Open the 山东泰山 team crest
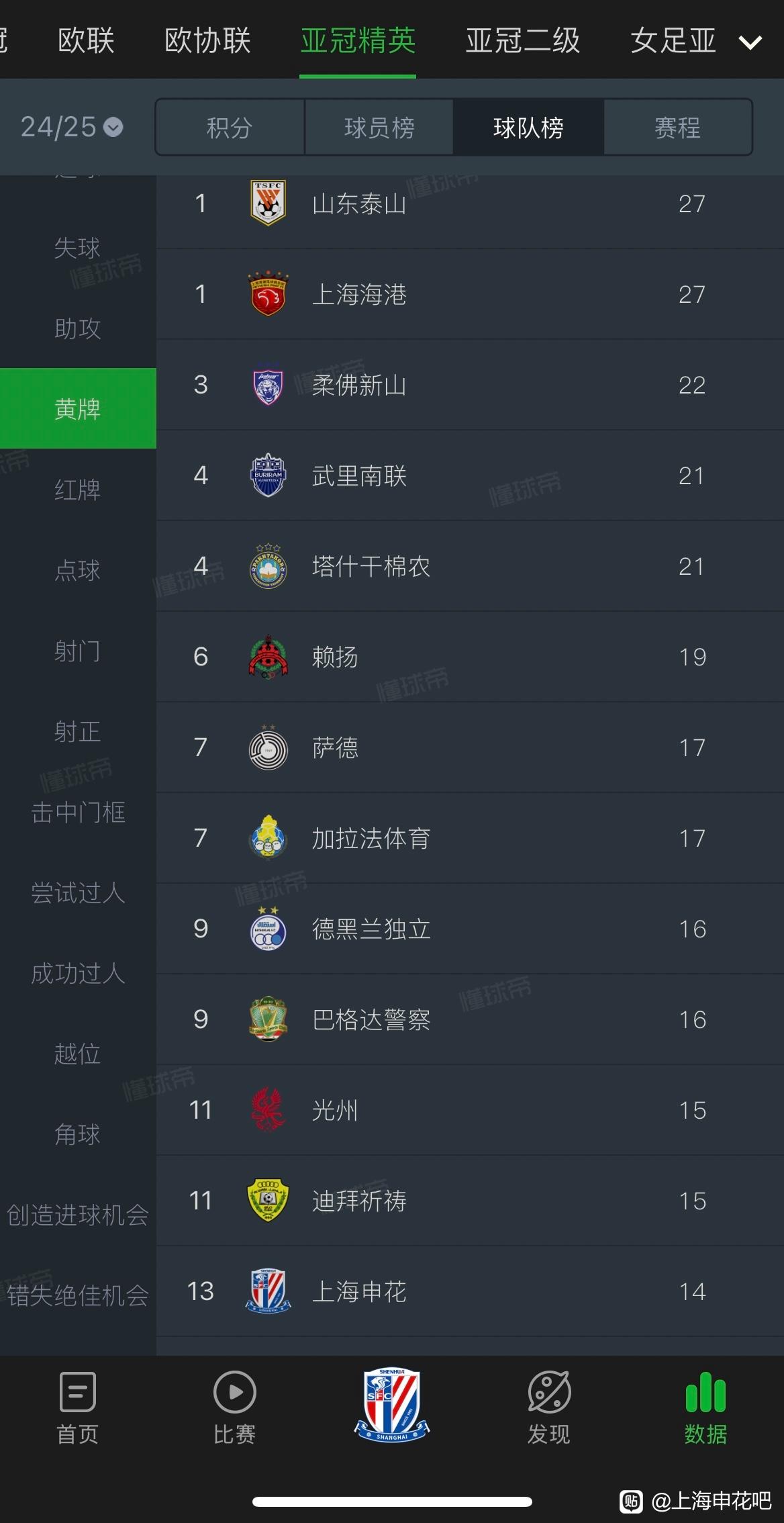 pos(268,203)
